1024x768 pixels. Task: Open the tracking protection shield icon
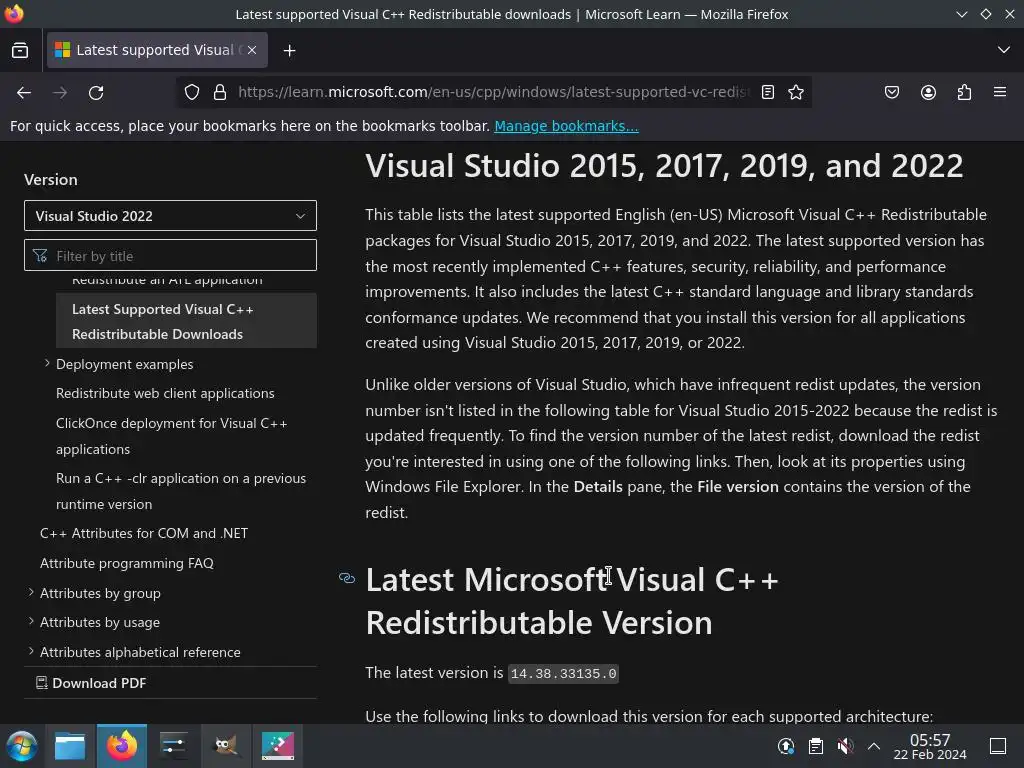(191, 92)
